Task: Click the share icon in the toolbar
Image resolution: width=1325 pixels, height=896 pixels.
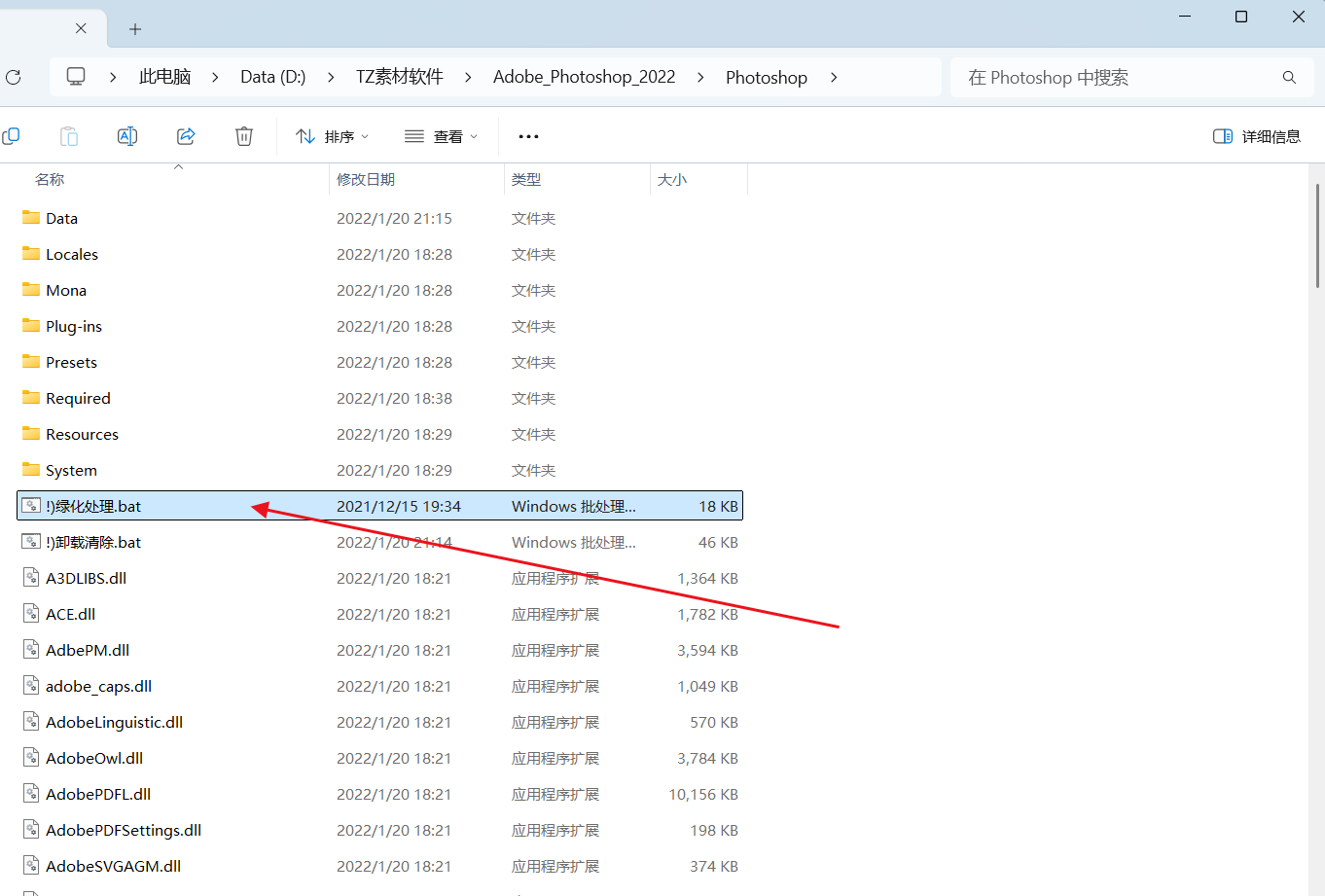Action: [x=186, y=136]
